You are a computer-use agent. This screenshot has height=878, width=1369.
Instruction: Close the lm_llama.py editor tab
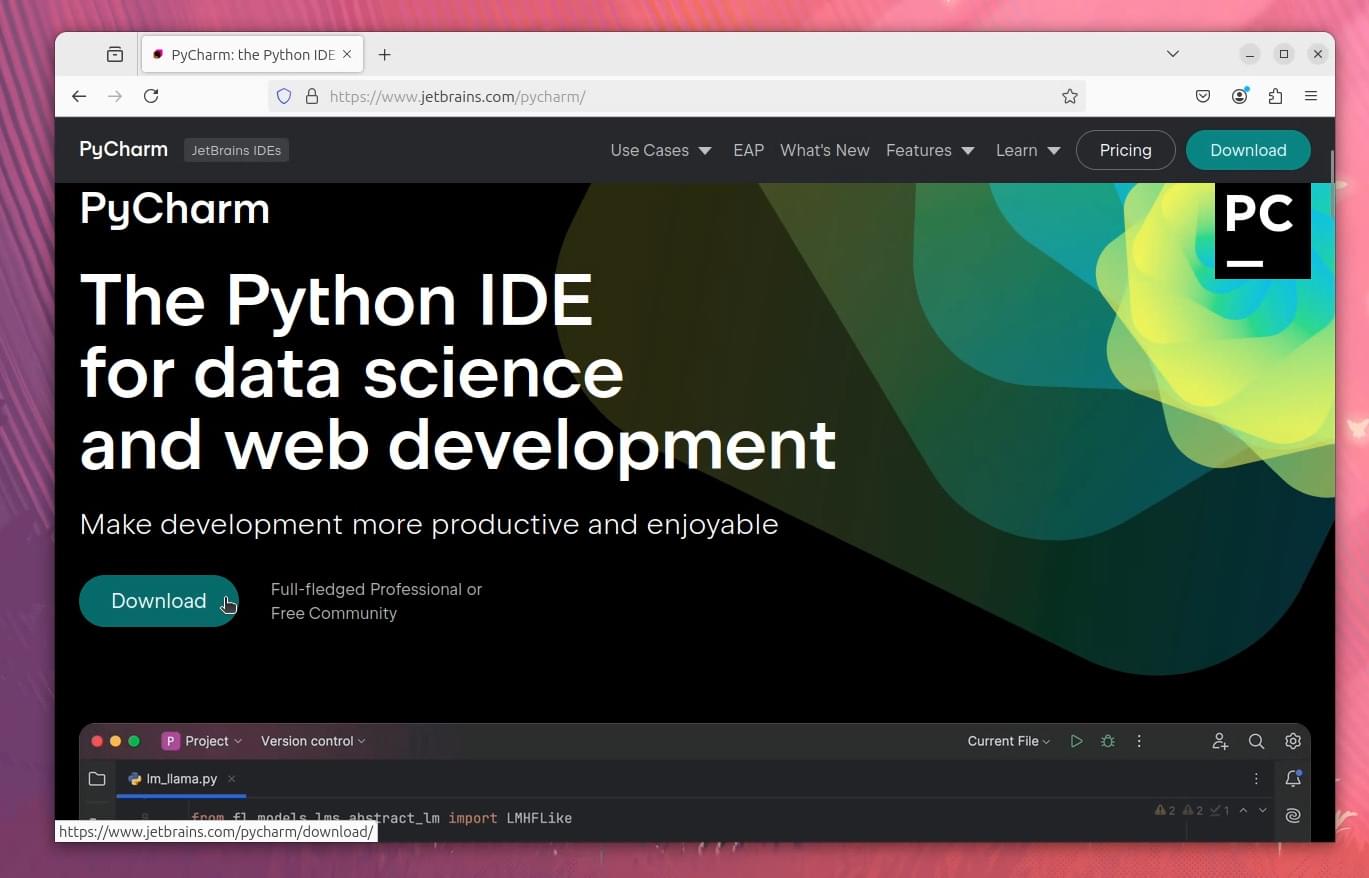click(231, 779)
